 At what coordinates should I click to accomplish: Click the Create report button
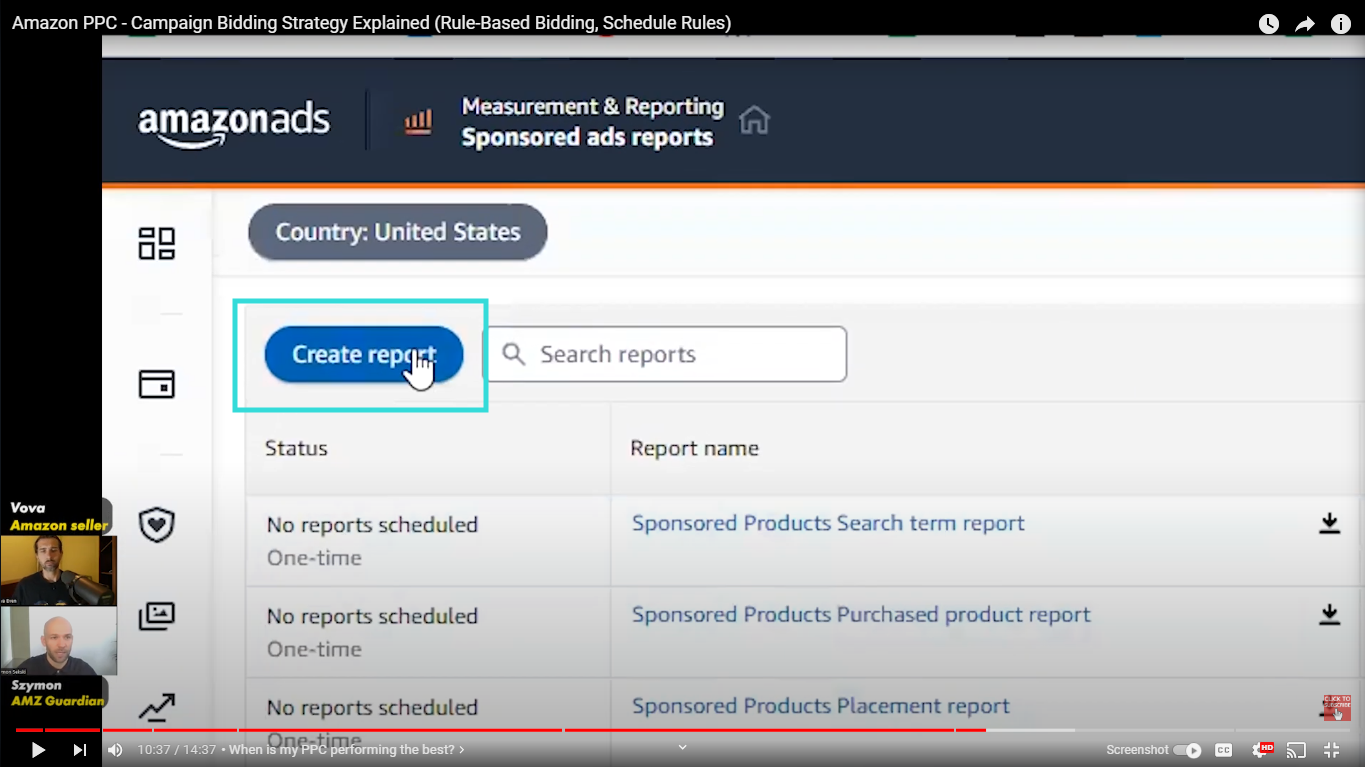364,354
